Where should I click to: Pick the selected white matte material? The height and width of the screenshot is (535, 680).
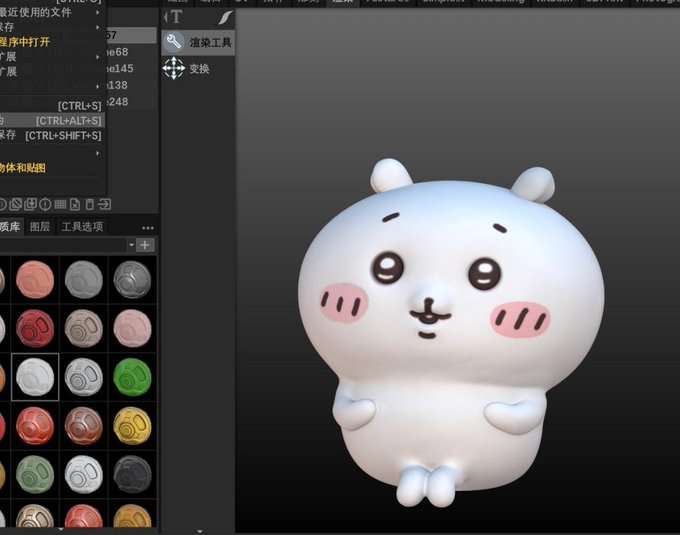pyautogui.click(x=35, y=377)
